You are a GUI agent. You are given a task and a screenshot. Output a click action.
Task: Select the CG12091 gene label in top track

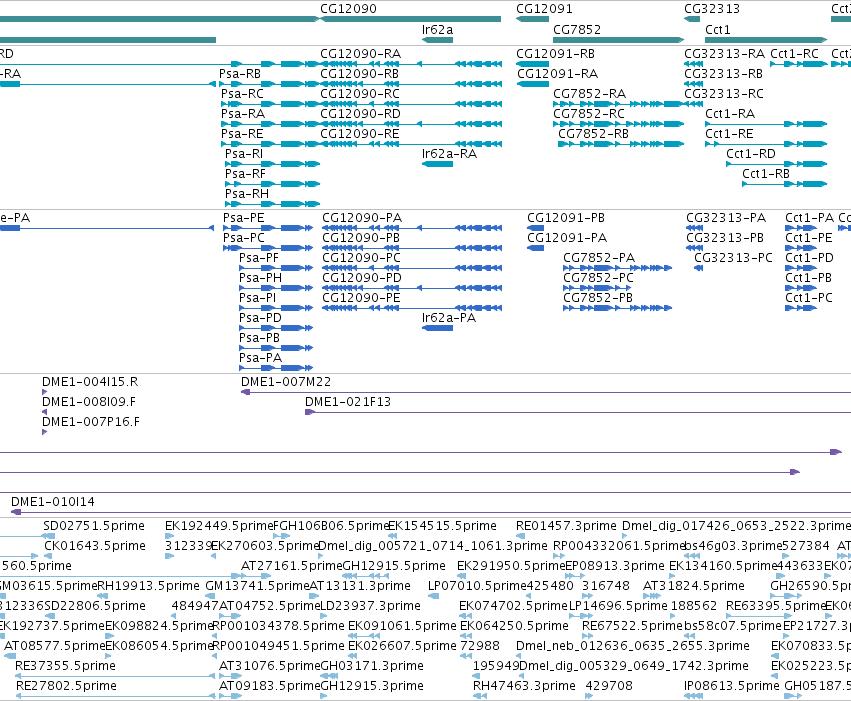[x=544, y=9]
